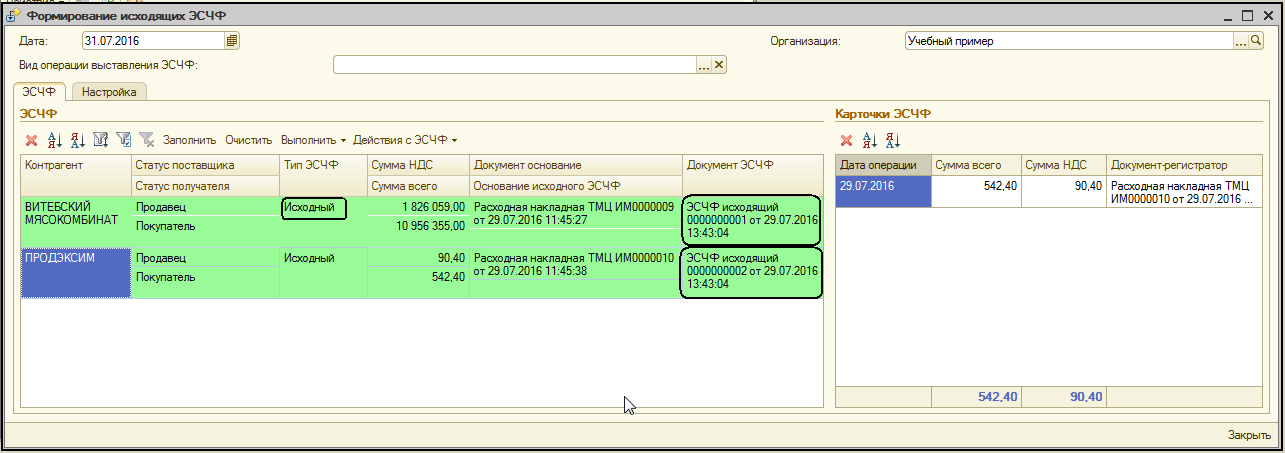The width and height of the screenshot is (1285, 453).
Task: Sort the ЭСЧФ list in descending order
Action: point(78,140)
